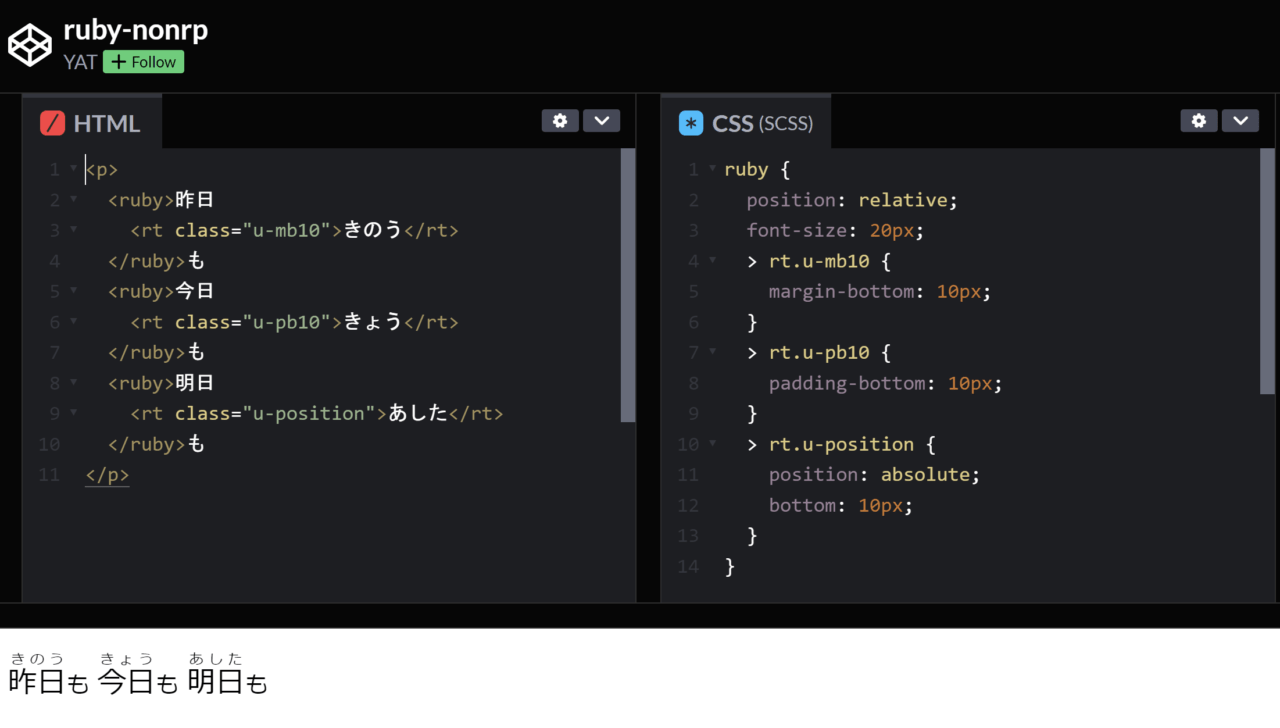Click the 'ruby {' selector on CSS line 1

coord(757,169)
